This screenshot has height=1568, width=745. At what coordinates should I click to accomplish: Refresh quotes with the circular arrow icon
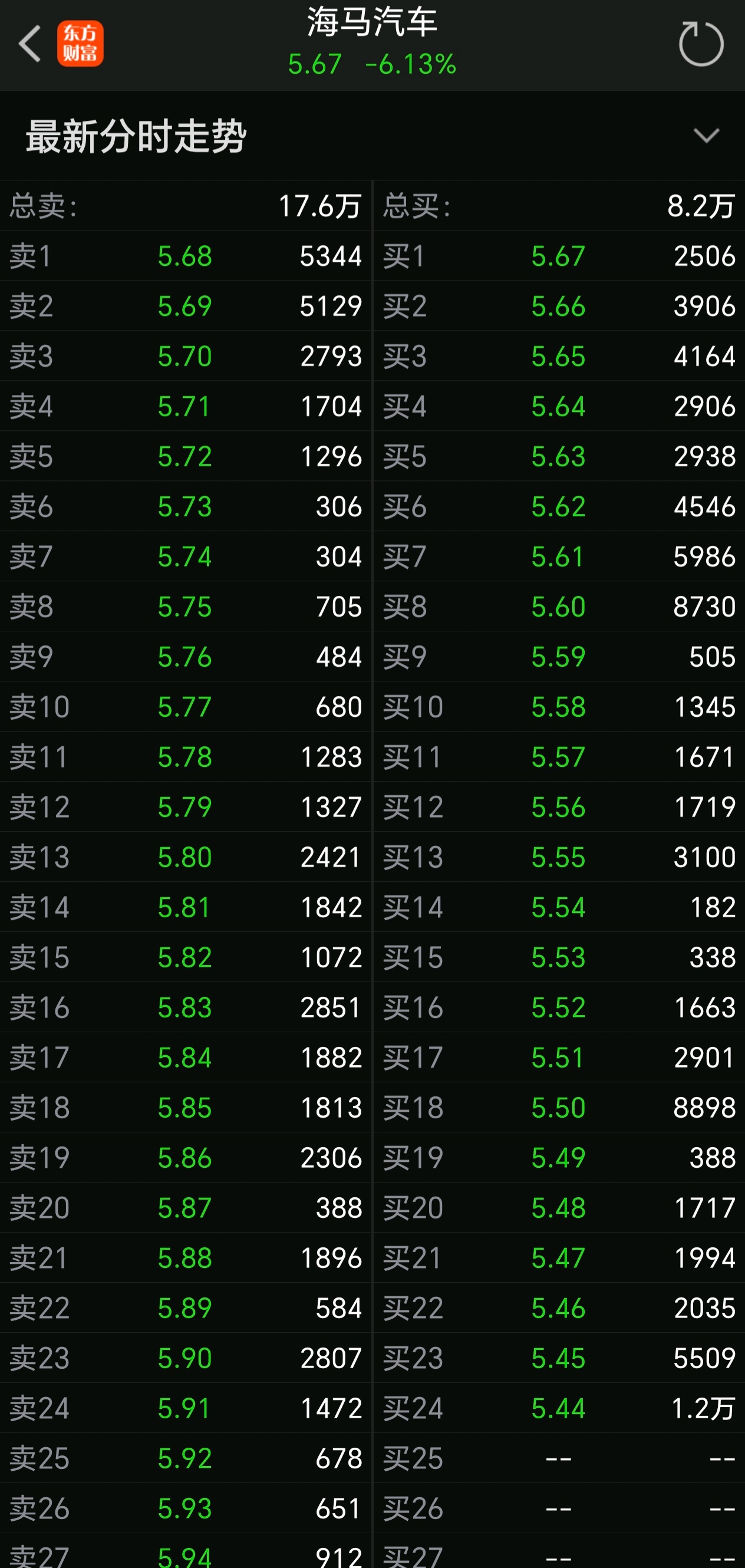(701, 44)
